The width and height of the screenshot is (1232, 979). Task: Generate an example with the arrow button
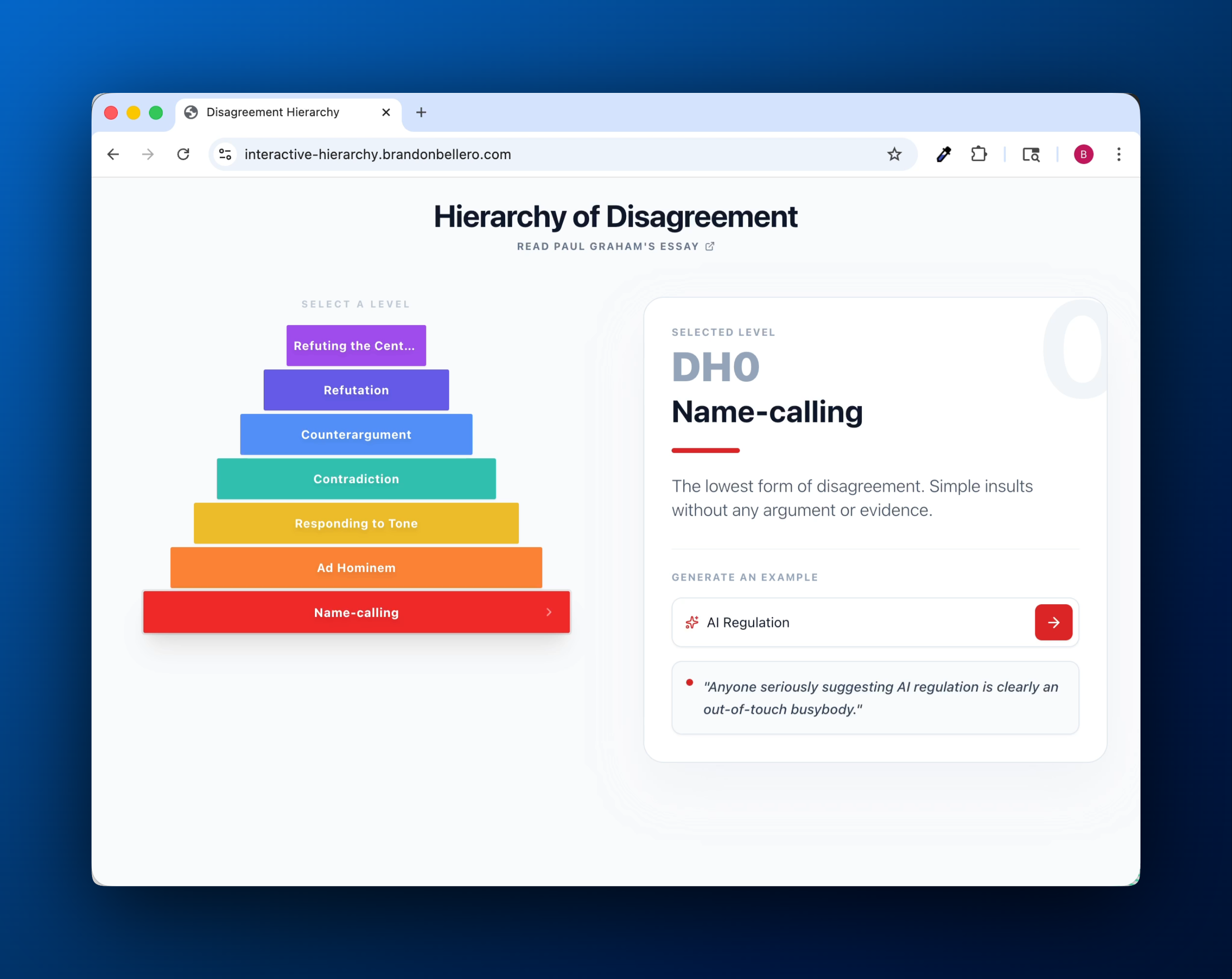coord(1053,622)
